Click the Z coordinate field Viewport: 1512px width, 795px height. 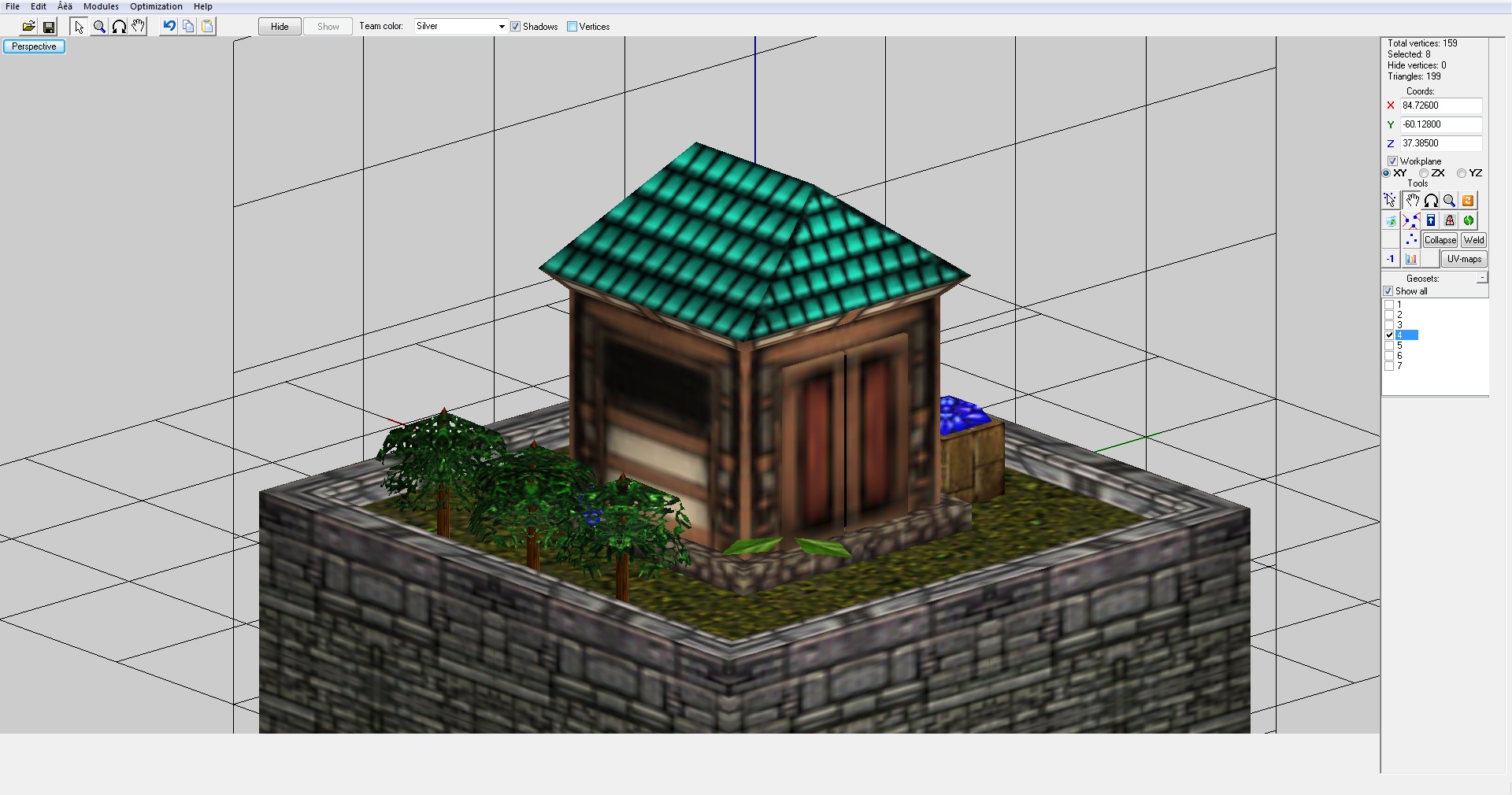pyautogui.click(x=1441, y=143)
